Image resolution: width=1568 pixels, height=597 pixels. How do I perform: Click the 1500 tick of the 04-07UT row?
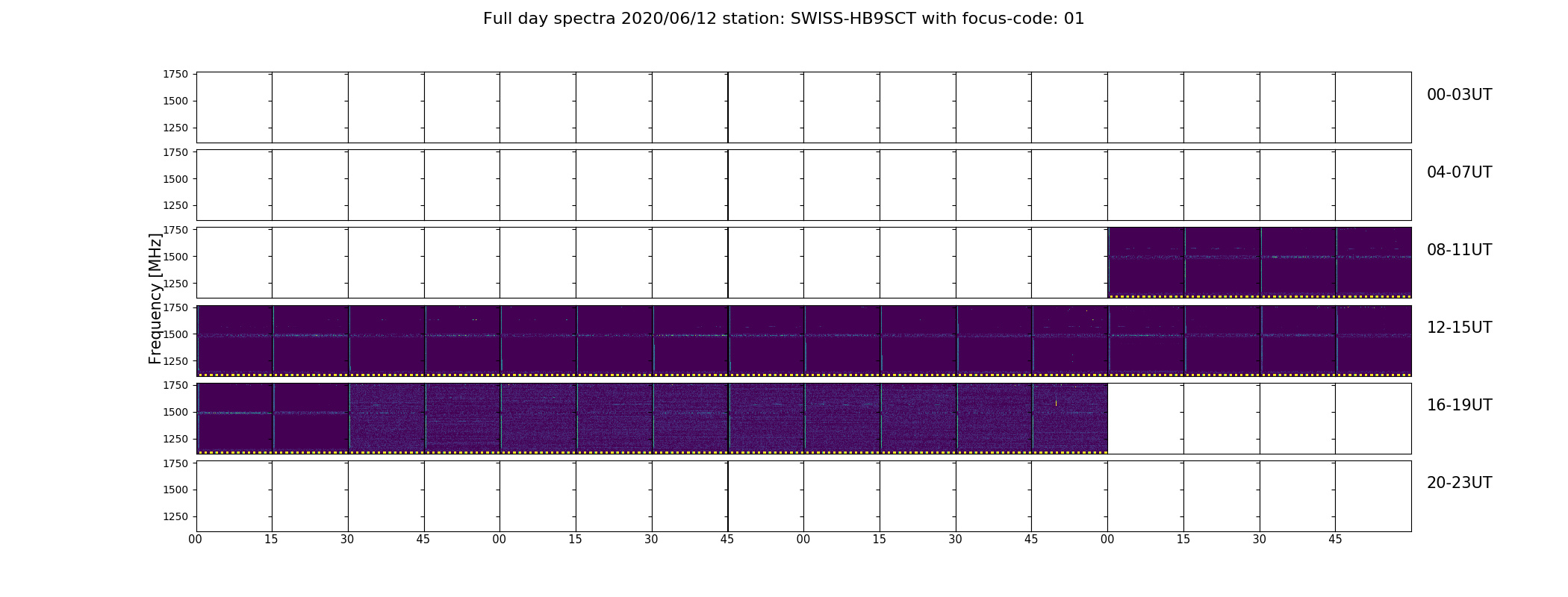(175, 179)
